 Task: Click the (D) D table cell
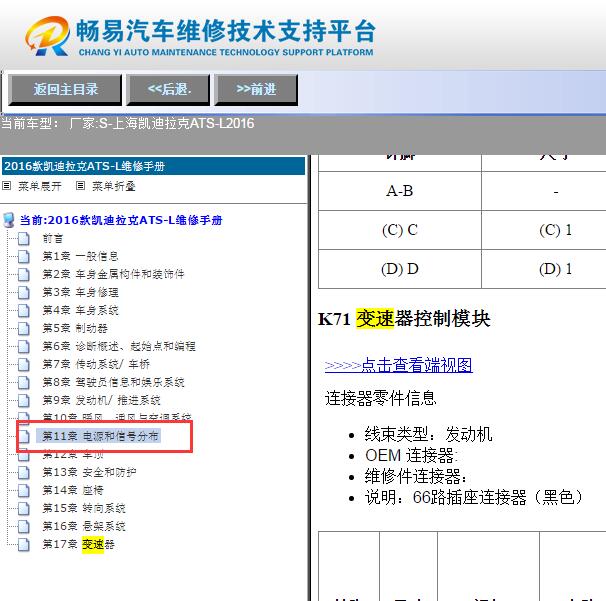click(400, 269)
